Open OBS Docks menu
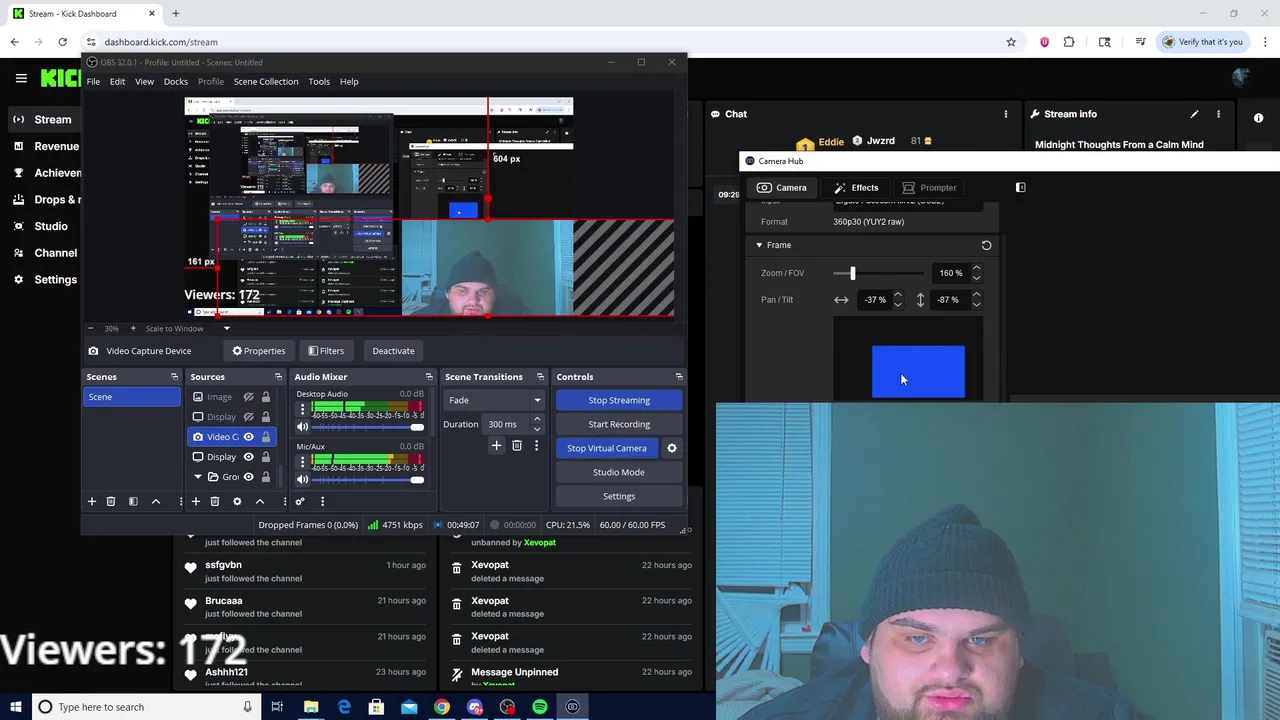 point(175,81)
